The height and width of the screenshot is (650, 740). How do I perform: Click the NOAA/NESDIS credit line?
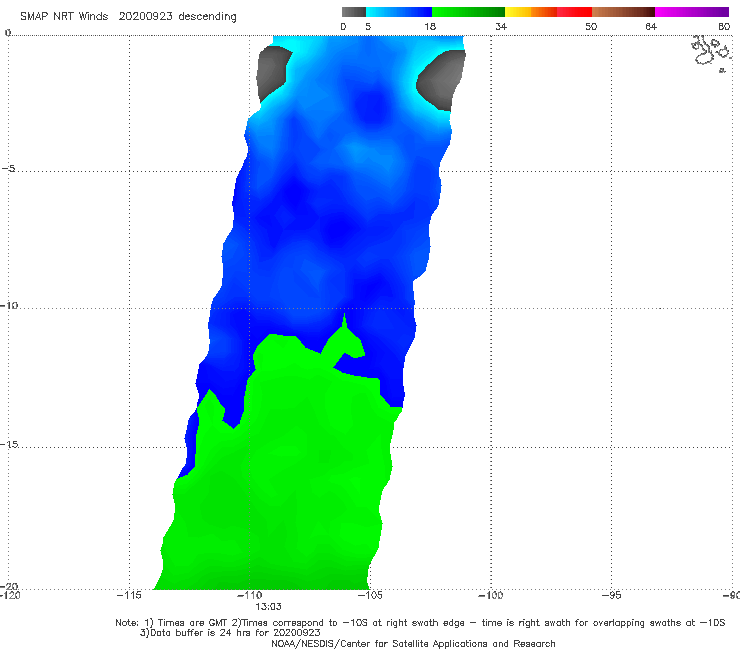tap(413, 644)
